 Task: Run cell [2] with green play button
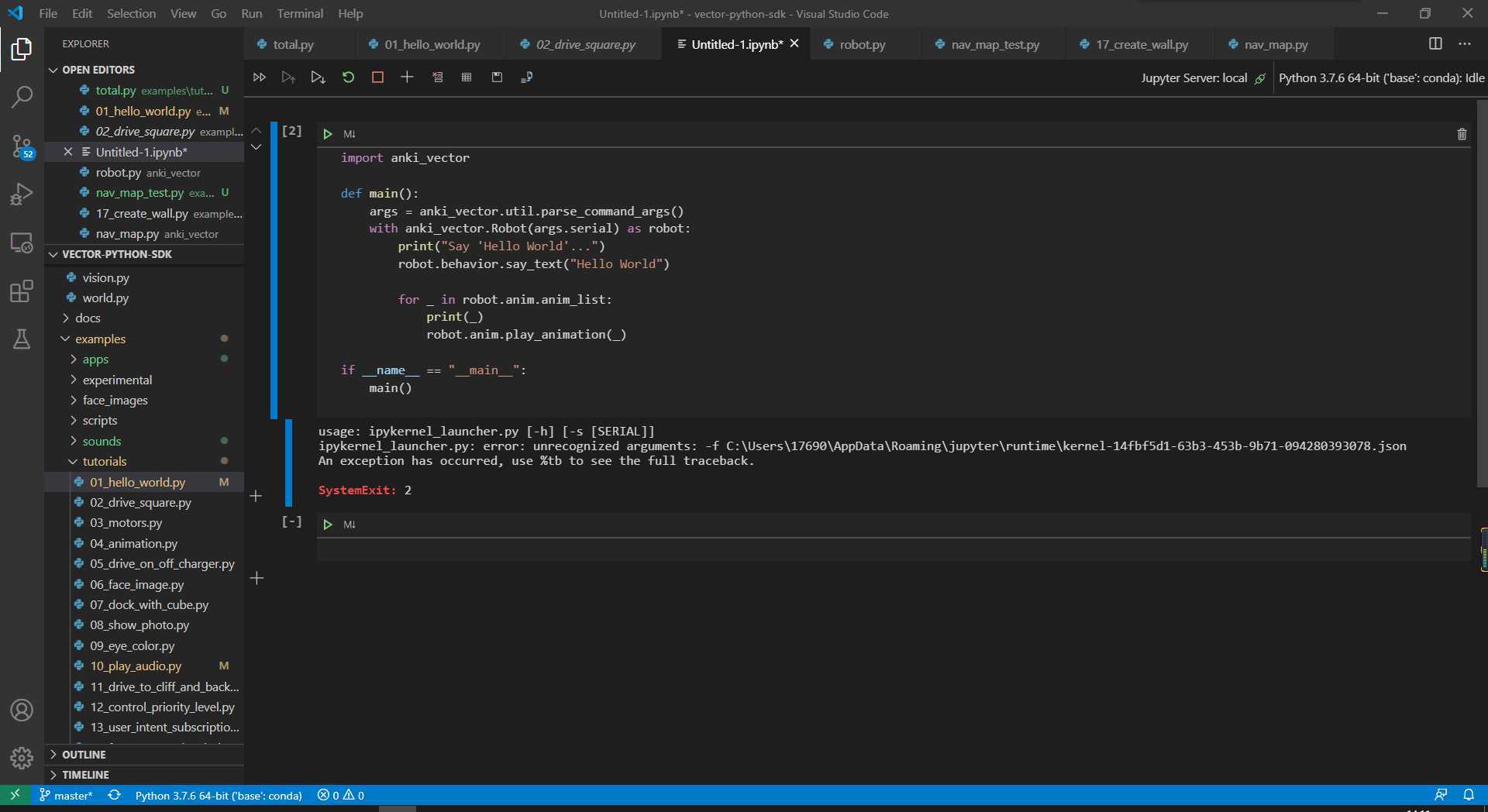coord(328,134)
